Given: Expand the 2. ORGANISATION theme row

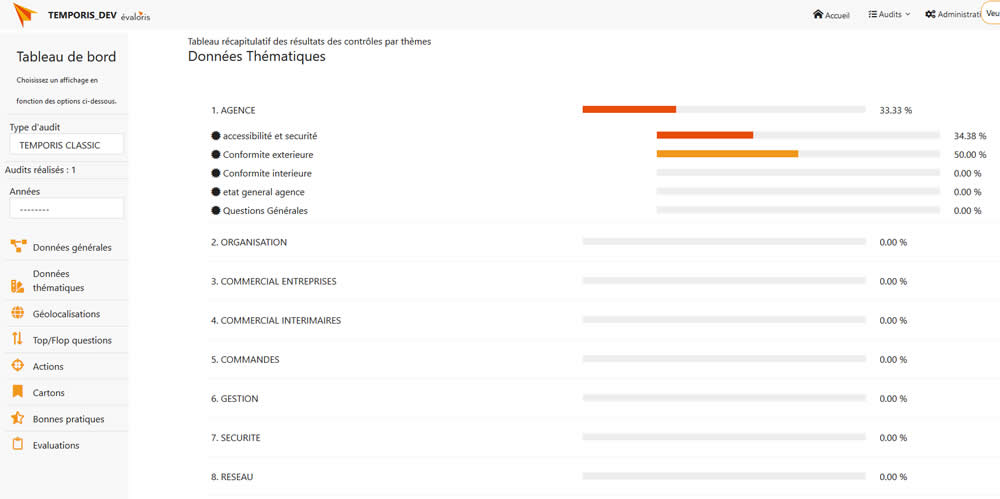Looking at the screenshot, I should click(x=249, y=242).
